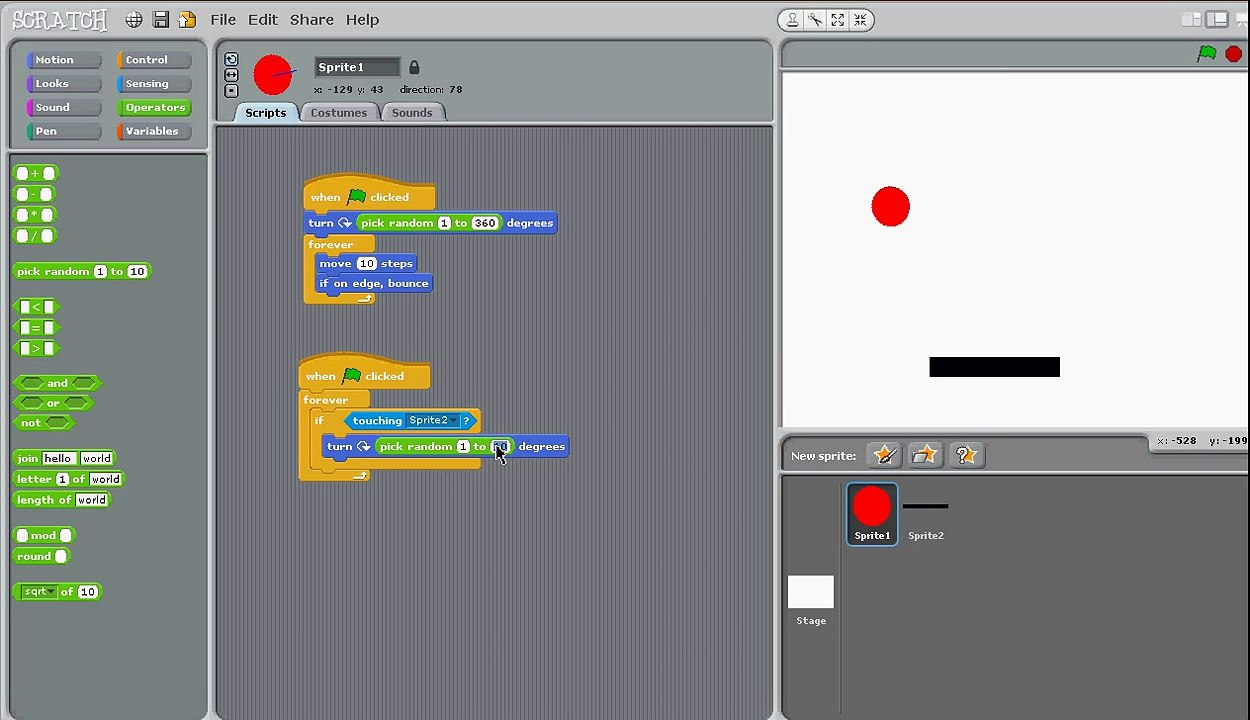This screenshot has height=720, width=1250.
Task: Switch to the Scripts tab
Action: point(266,113)
